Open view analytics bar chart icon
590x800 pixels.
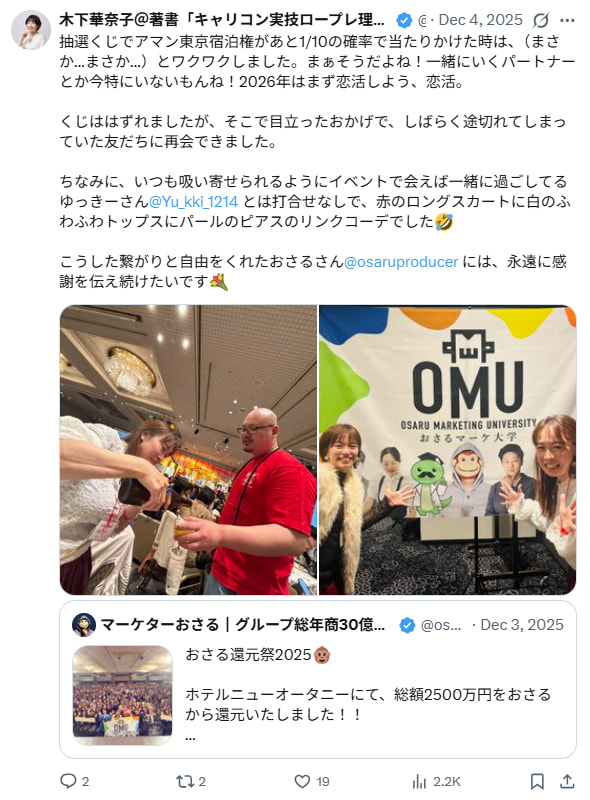click(x=419, y=781)
